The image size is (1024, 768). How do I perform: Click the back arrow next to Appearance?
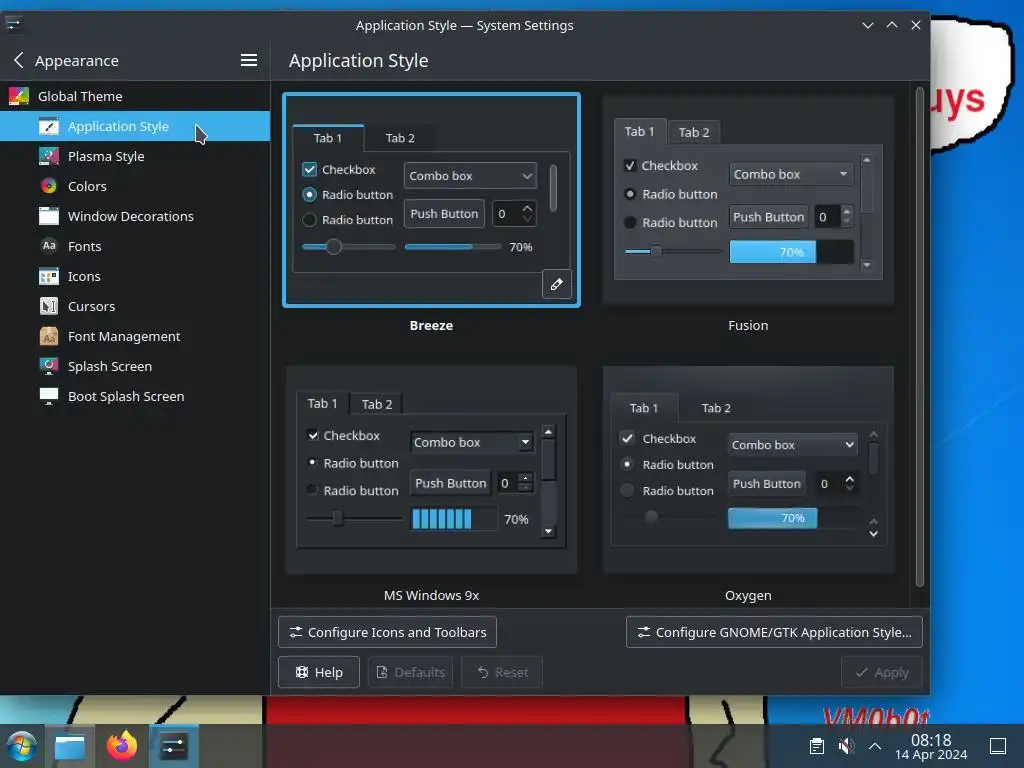(18, 60)
